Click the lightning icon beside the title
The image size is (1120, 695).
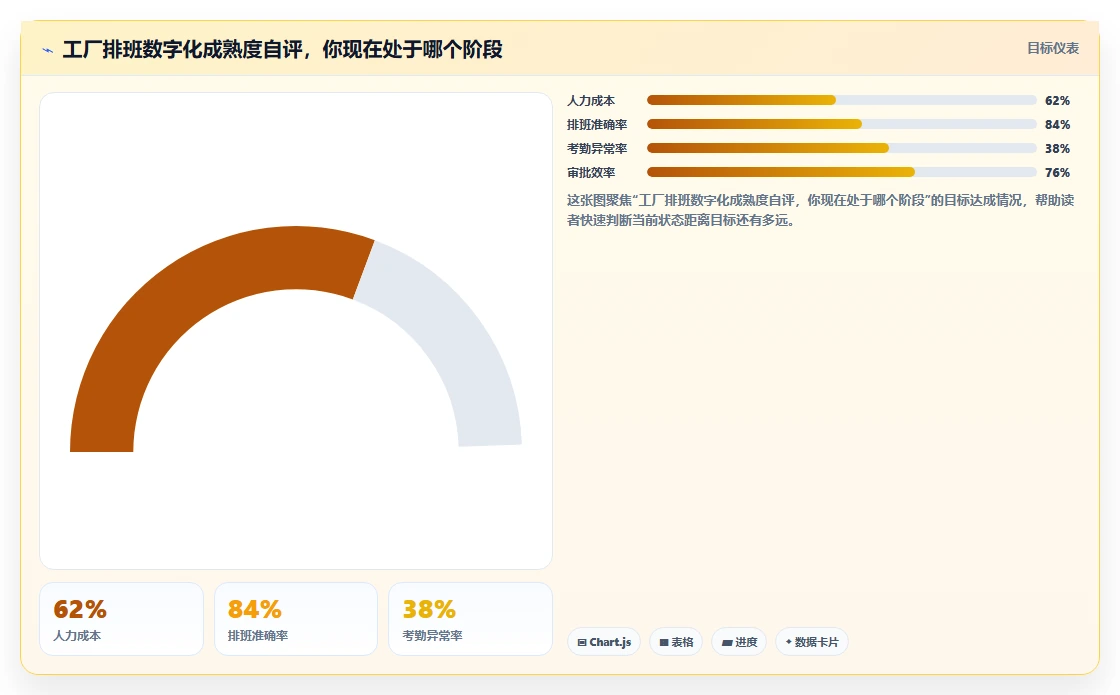point(48,50)
